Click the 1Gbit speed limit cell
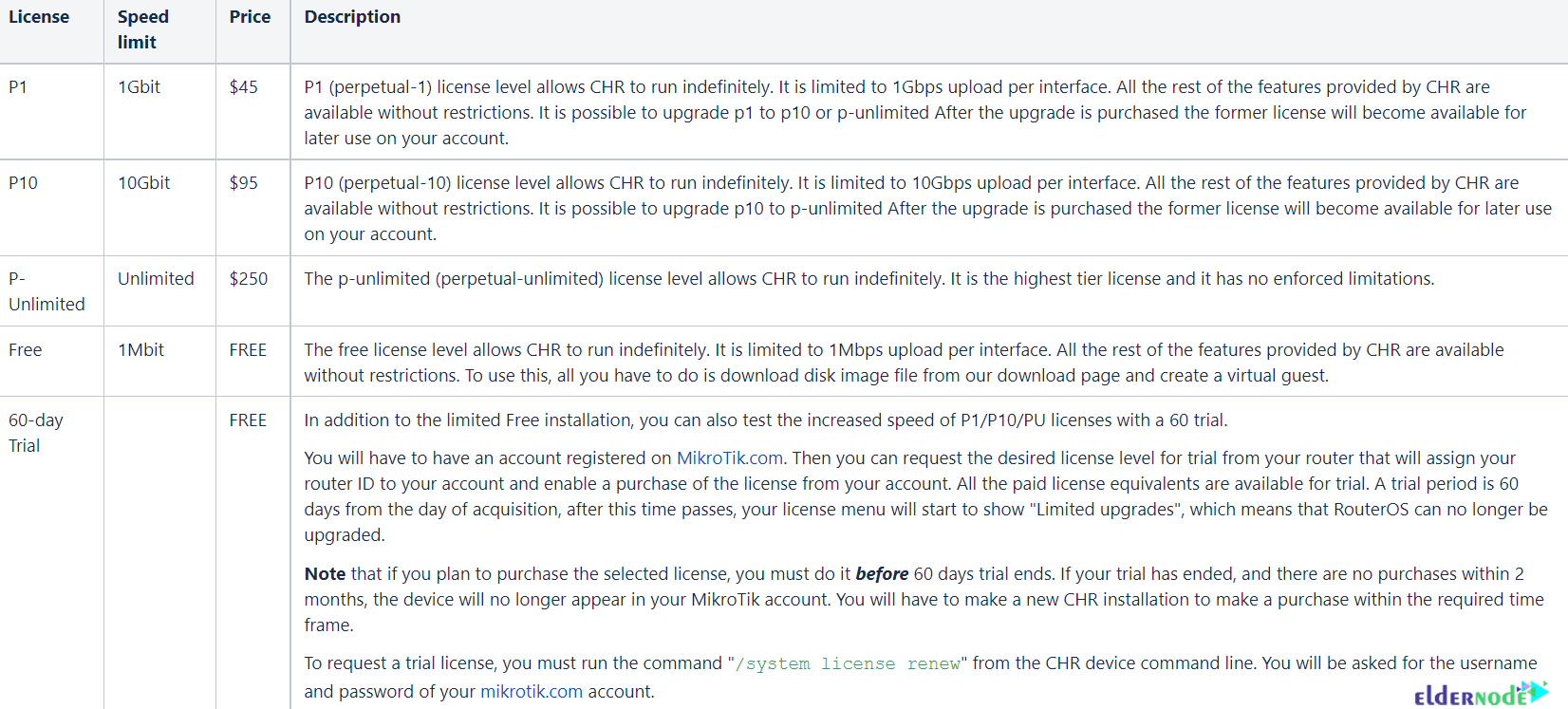Screen dimensions: 1568x709 (159, 112)
